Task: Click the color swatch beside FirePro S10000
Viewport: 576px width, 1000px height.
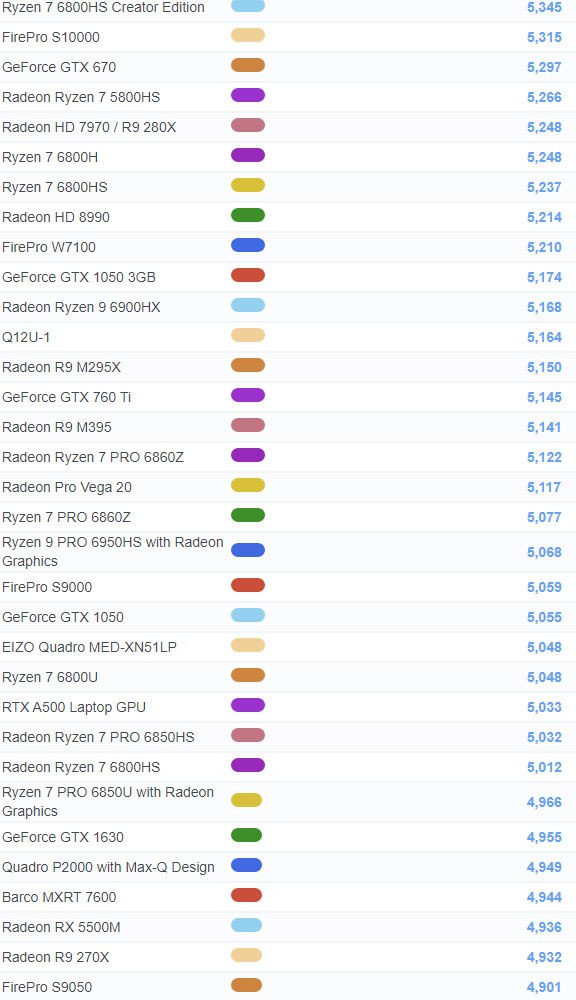Action: click(247, 35)
